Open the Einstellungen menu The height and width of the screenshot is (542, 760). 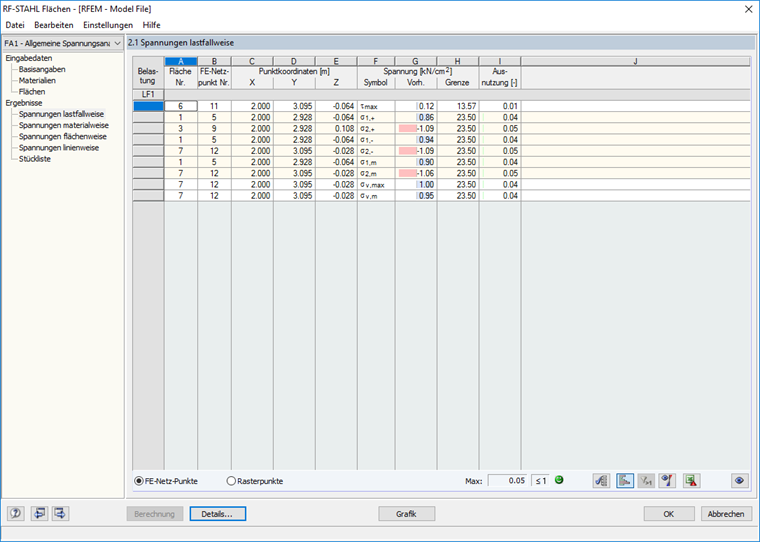pyautogui.click(x=108, y=25)
